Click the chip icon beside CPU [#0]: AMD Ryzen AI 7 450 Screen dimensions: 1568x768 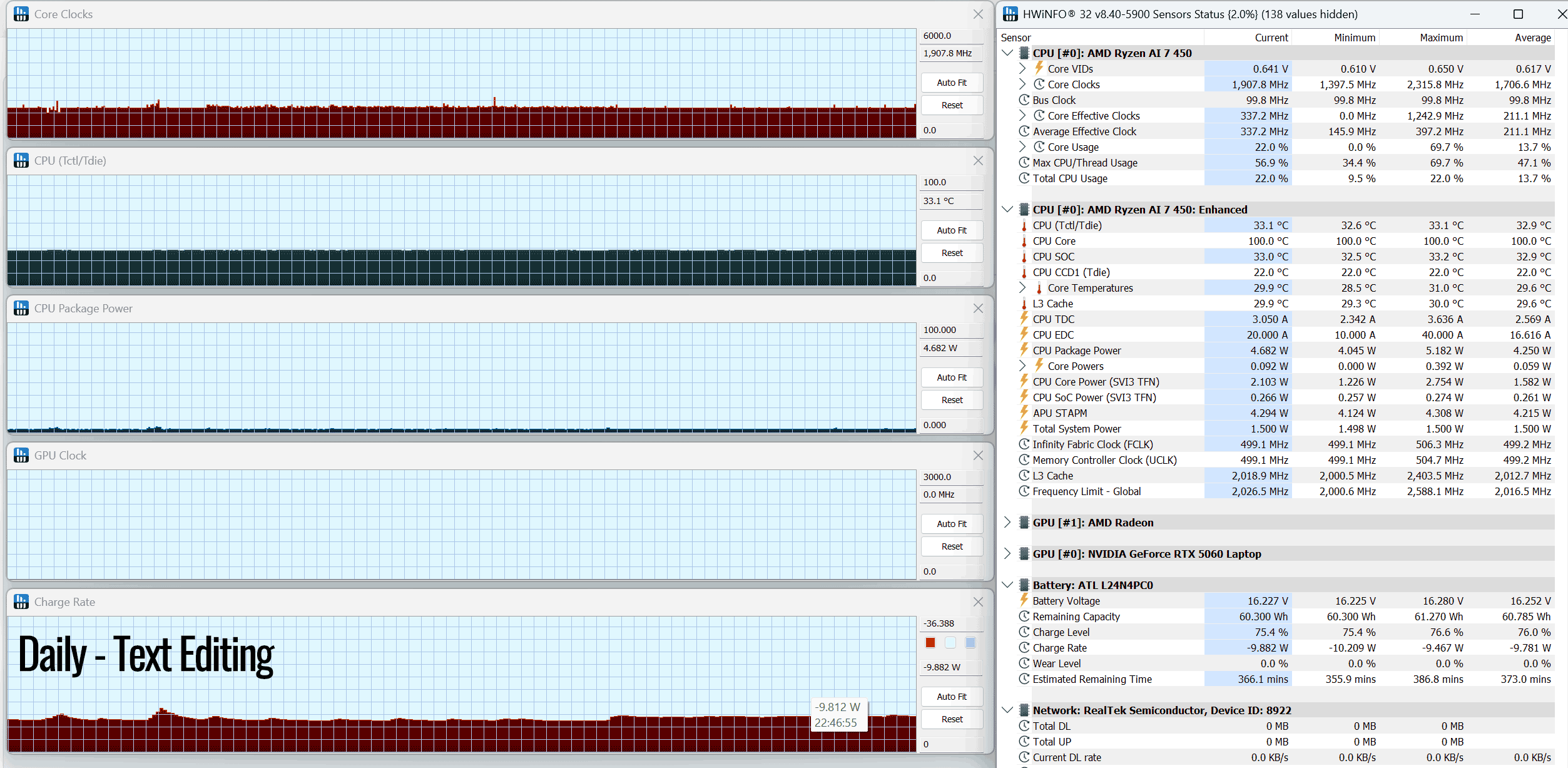click(1024, 53)
